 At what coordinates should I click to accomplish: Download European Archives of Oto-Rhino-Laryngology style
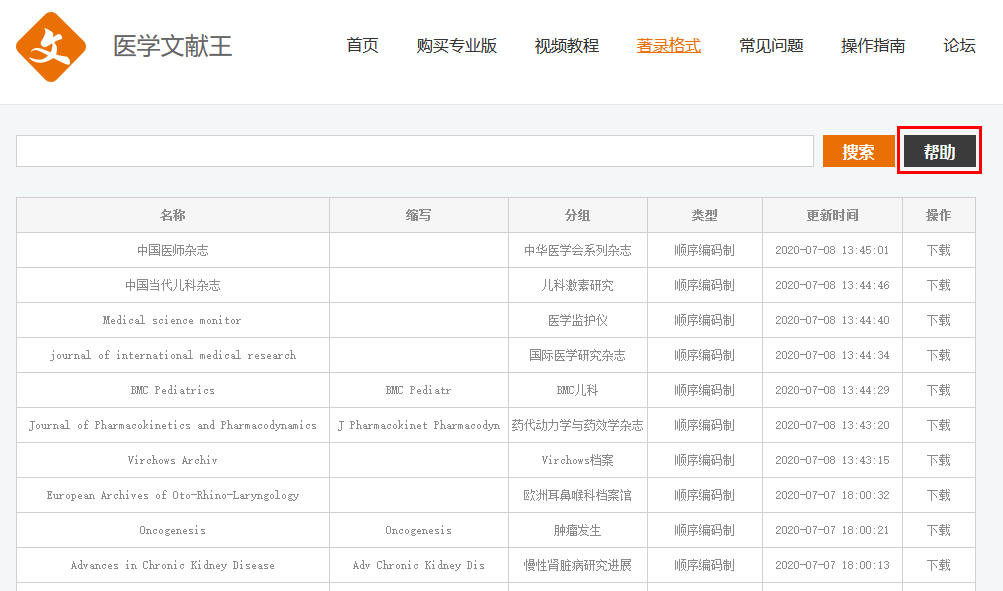(x=938, y=495)
